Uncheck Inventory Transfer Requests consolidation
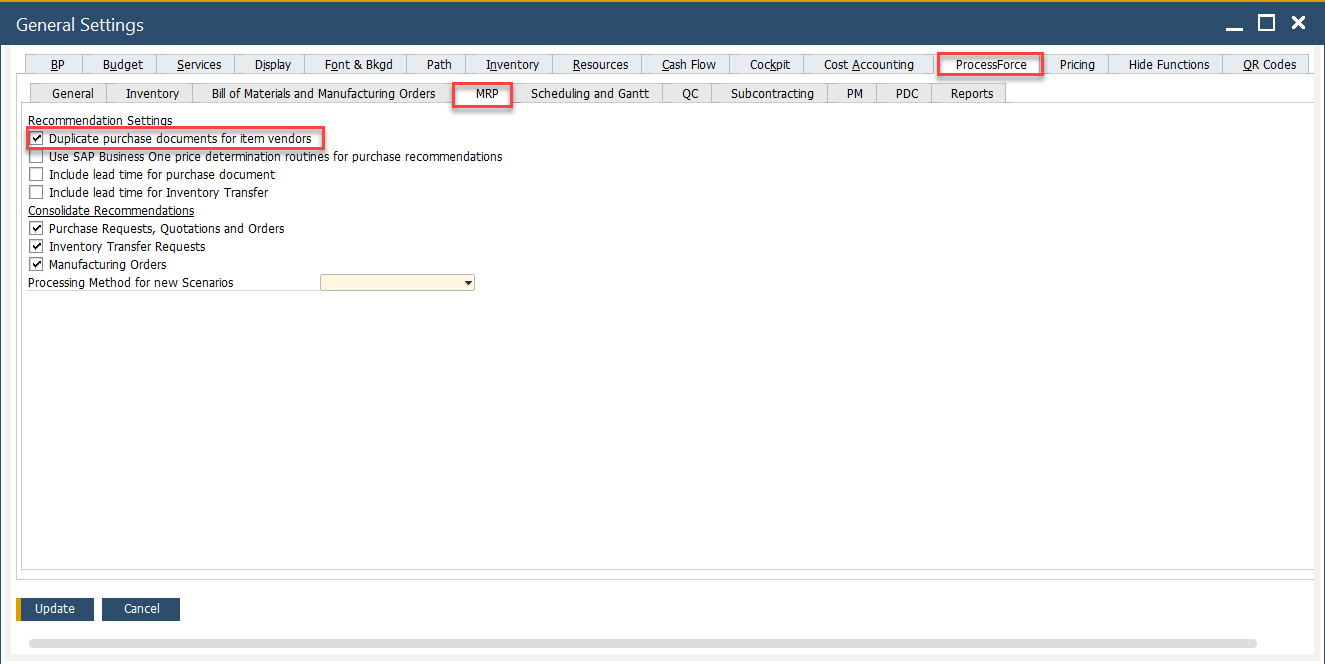The width and height of the screenshot is (1325, 664). pos(37,247)
